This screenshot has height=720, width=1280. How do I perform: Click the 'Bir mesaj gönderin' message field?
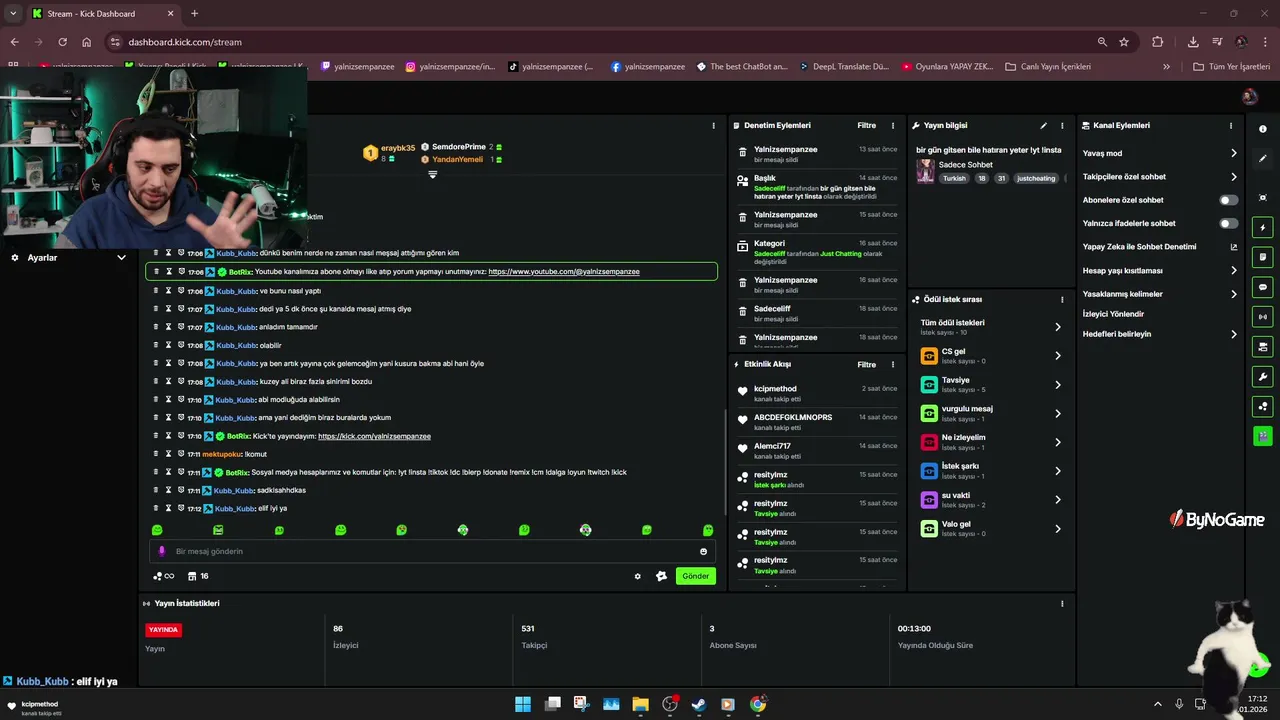tap(432, 551)
